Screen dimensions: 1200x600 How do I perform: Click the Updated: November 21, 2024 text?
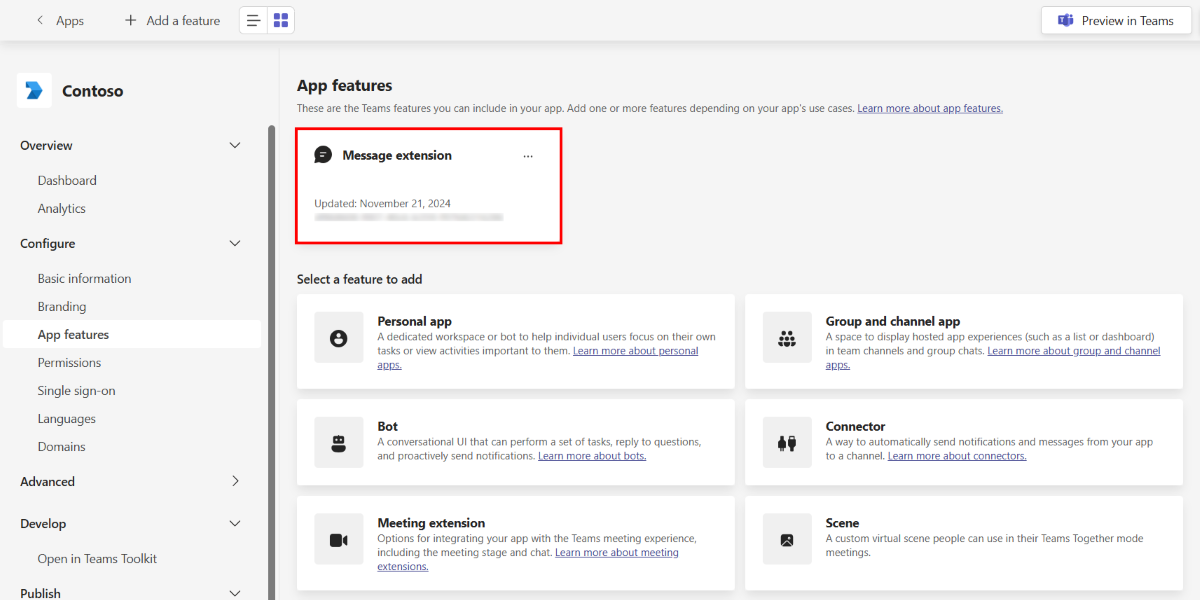382,204
